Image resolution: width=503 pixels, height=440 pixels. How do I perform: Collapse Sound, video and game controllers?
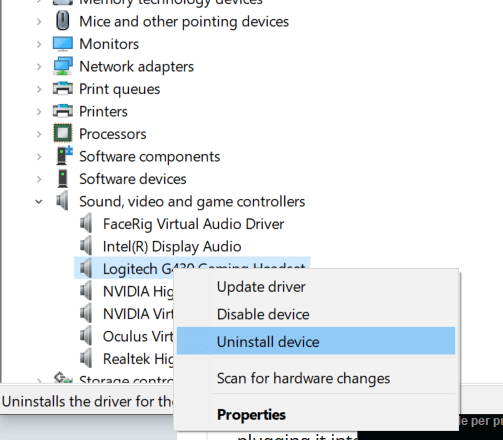[x=39, y=201]
